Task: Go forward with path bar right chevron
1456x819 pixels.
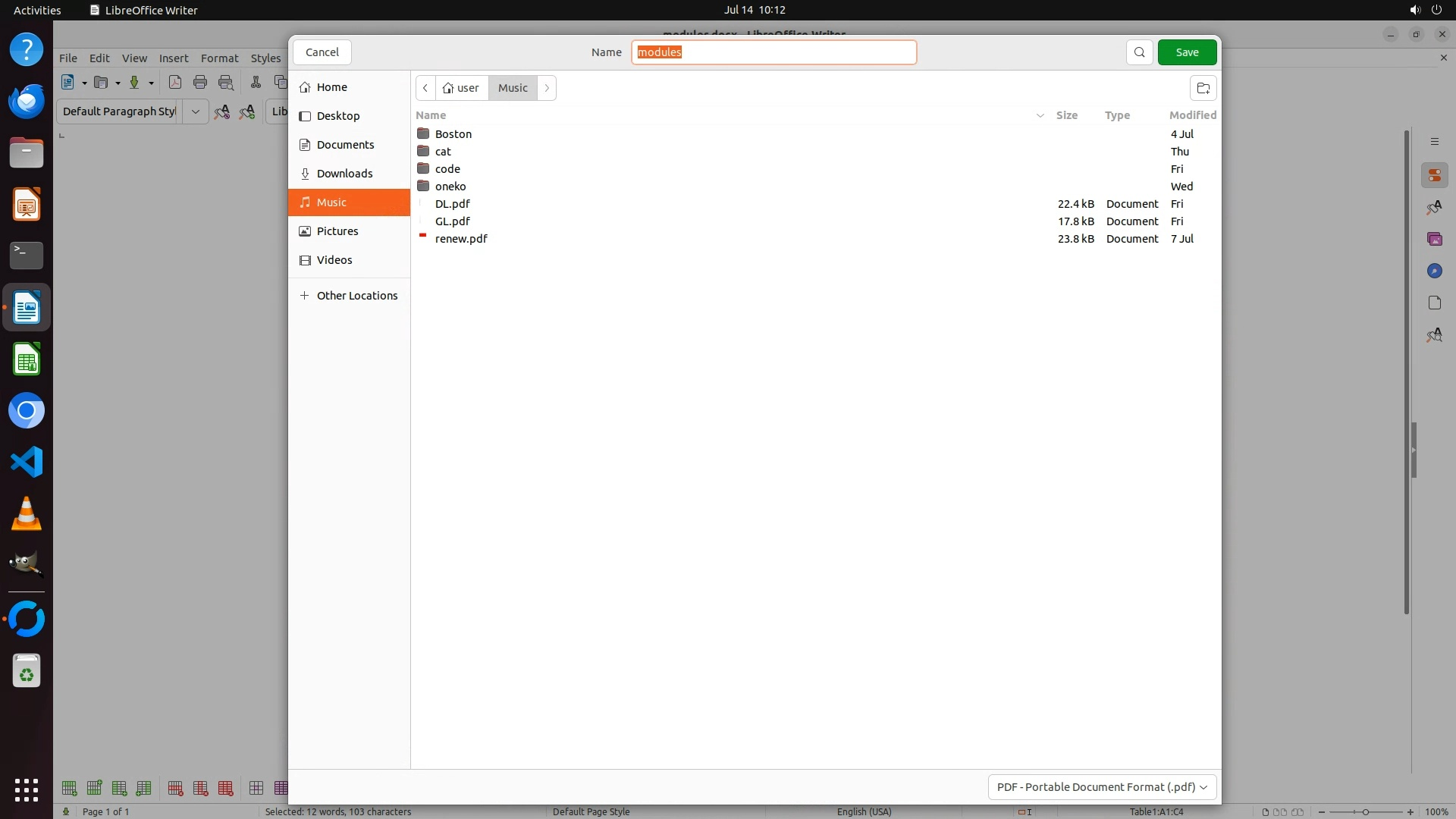Action: pyautogui.click(x=547, y=88)
